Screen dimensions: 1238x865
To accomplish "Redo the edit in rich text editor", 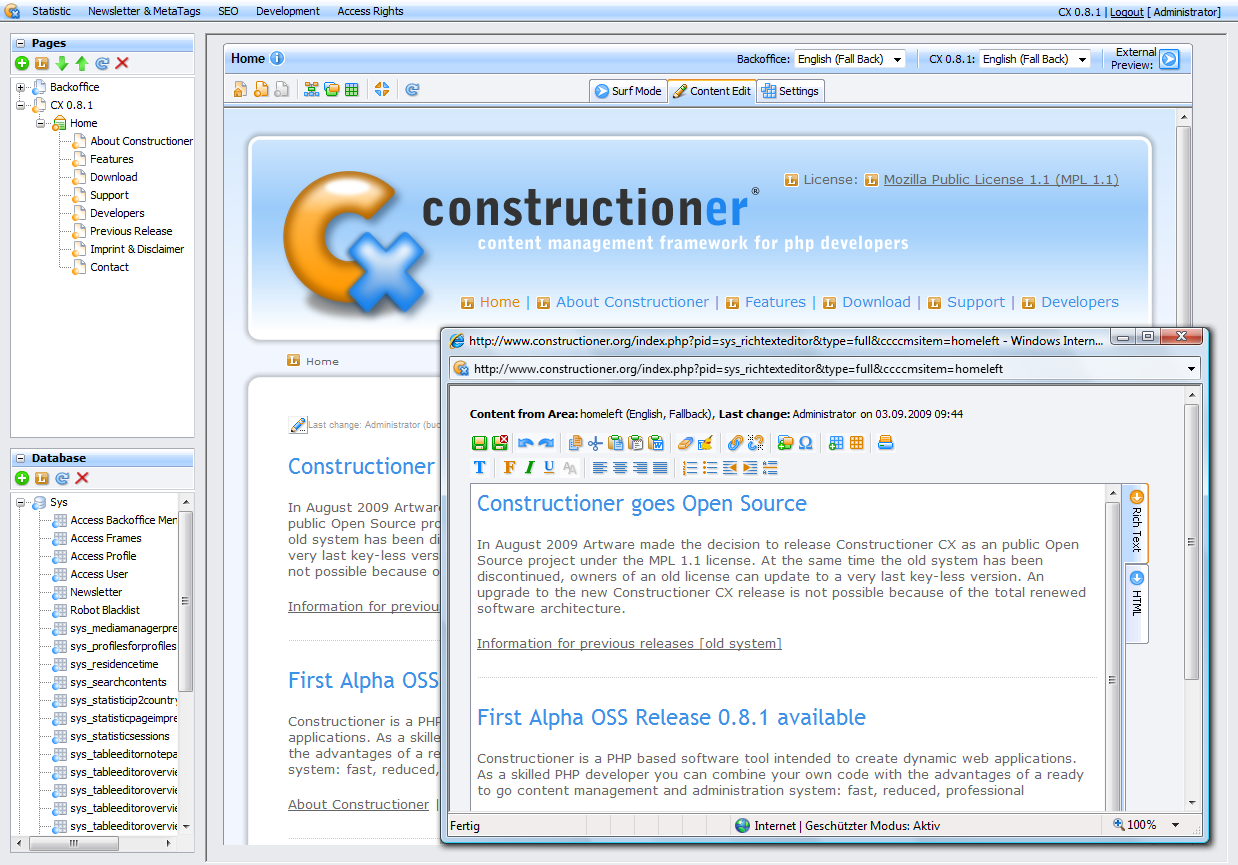I will 546,443.
